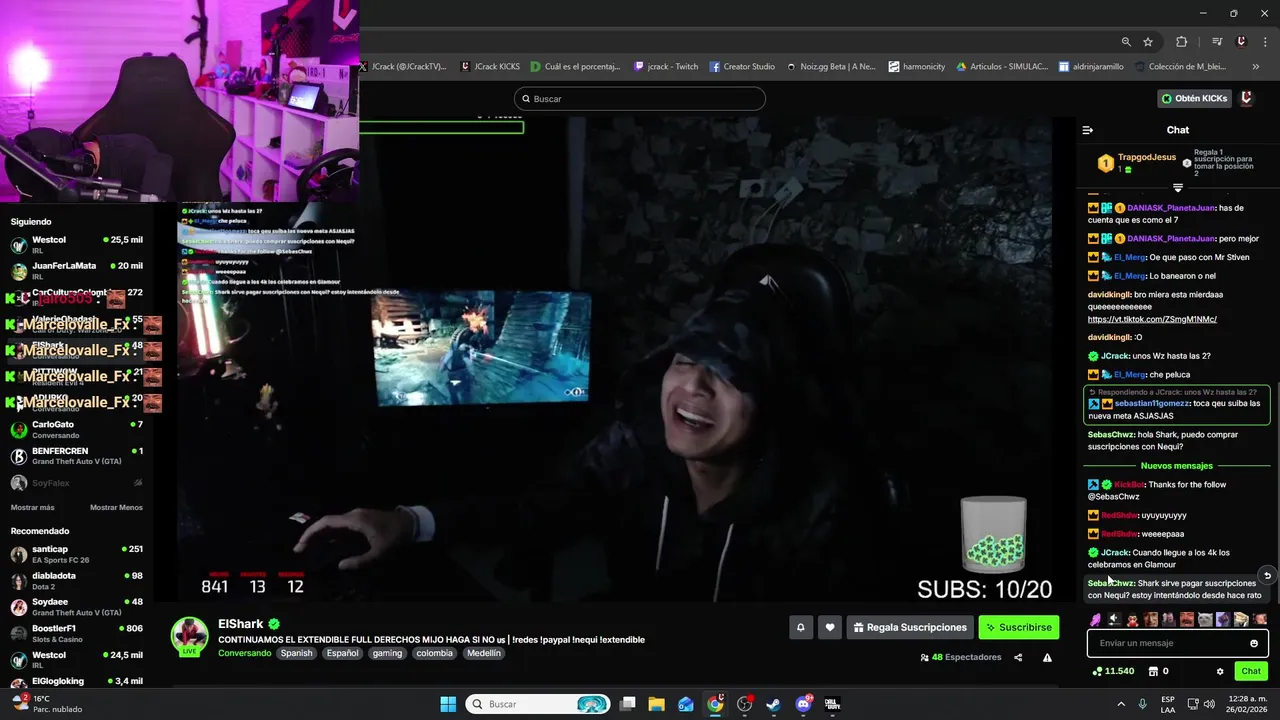Screen dimensions: 1280x720
Task: Click Obtén KICKs button
Action: click(1194, 98)
